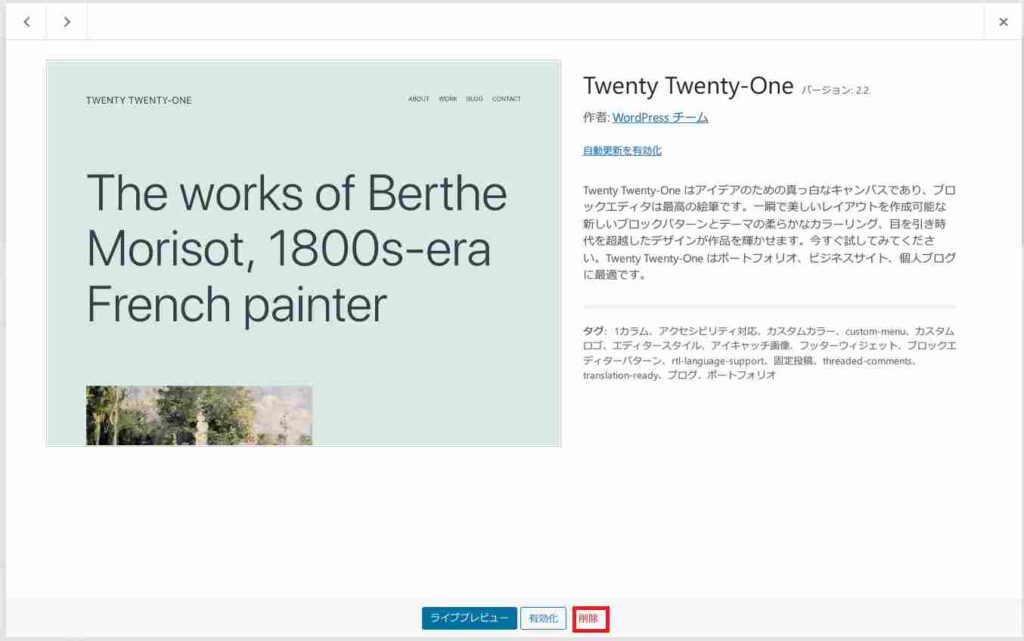Click the Twenty Twenty-One theme screenshot
Viewport: 1024px width, 641px height.
click(304, 253)
